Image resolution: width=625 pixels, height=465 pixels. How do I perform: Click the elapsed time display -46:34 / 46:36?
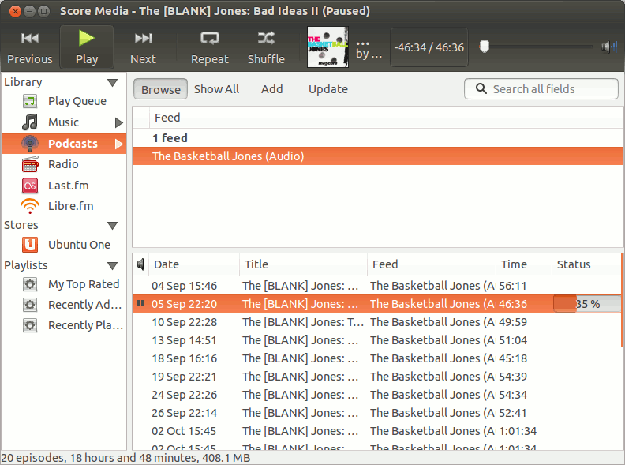click(x=429, y=47)
